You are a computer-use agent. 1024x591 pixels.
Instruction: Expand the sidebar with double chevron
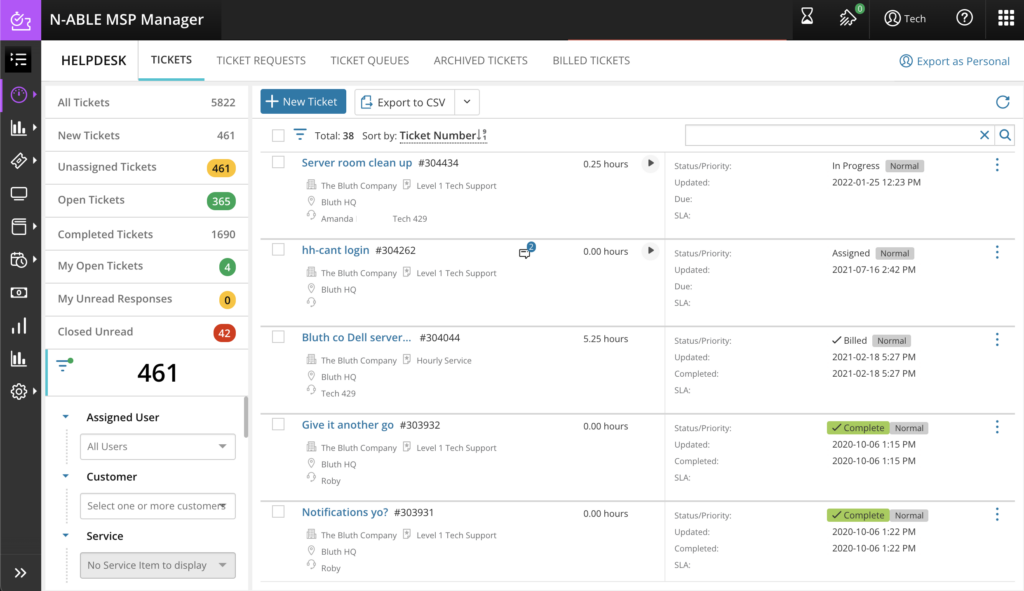20,573
